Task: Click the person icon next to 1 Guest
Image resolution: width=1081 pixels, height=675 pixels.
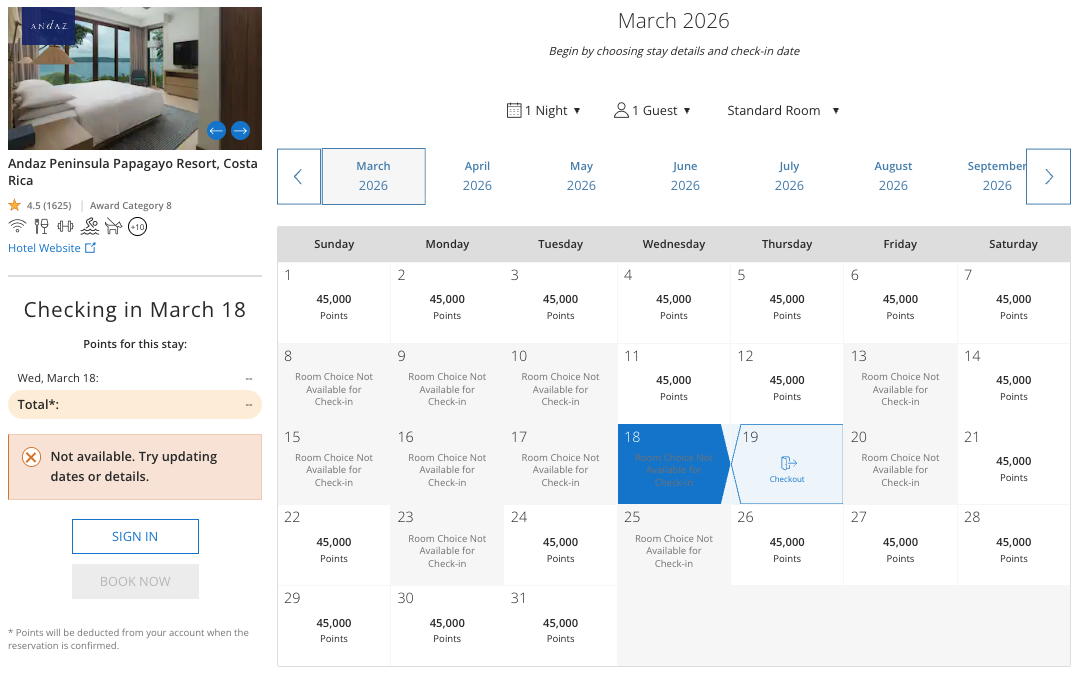Action: [621, 110]
